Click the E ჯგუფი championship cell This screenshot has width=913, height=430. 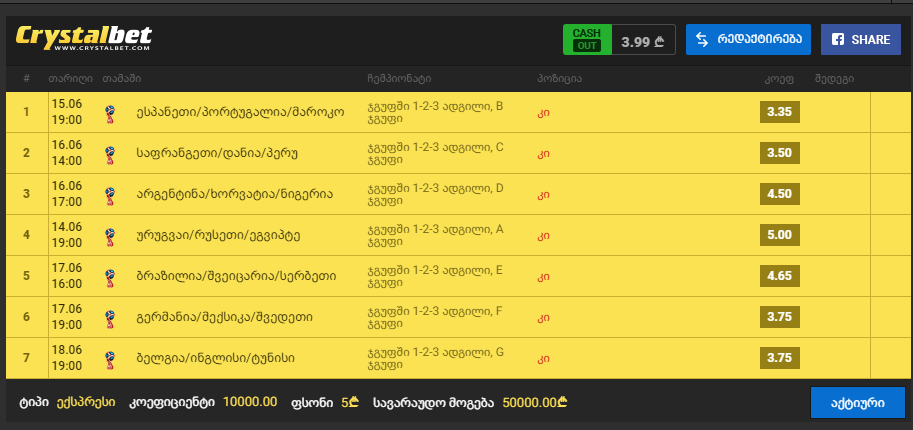pyautogui.click(x=435, y=276)
